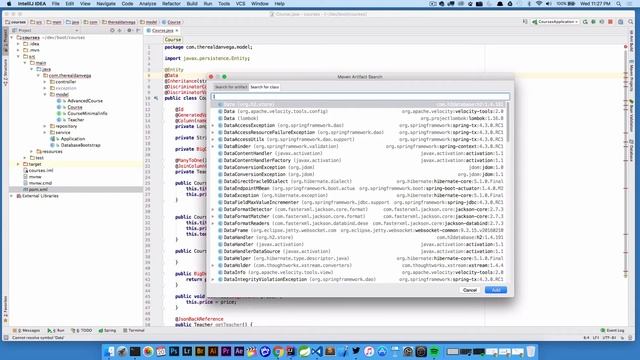Image resolution: width=640 pixels, height=360 pixels.
Task: Click the Spotify icon in the Dock
Action: pyautogui.click(x=434, y=351)
